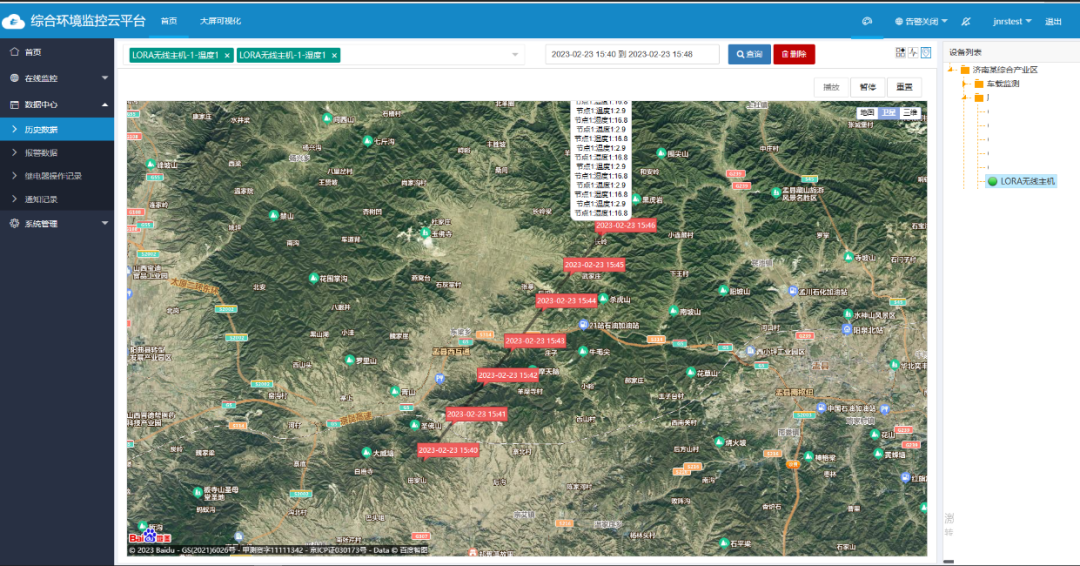Click the 围尖山 mountain marker
The height and width of the screenshot is (566, 1080).
[661, 153]
